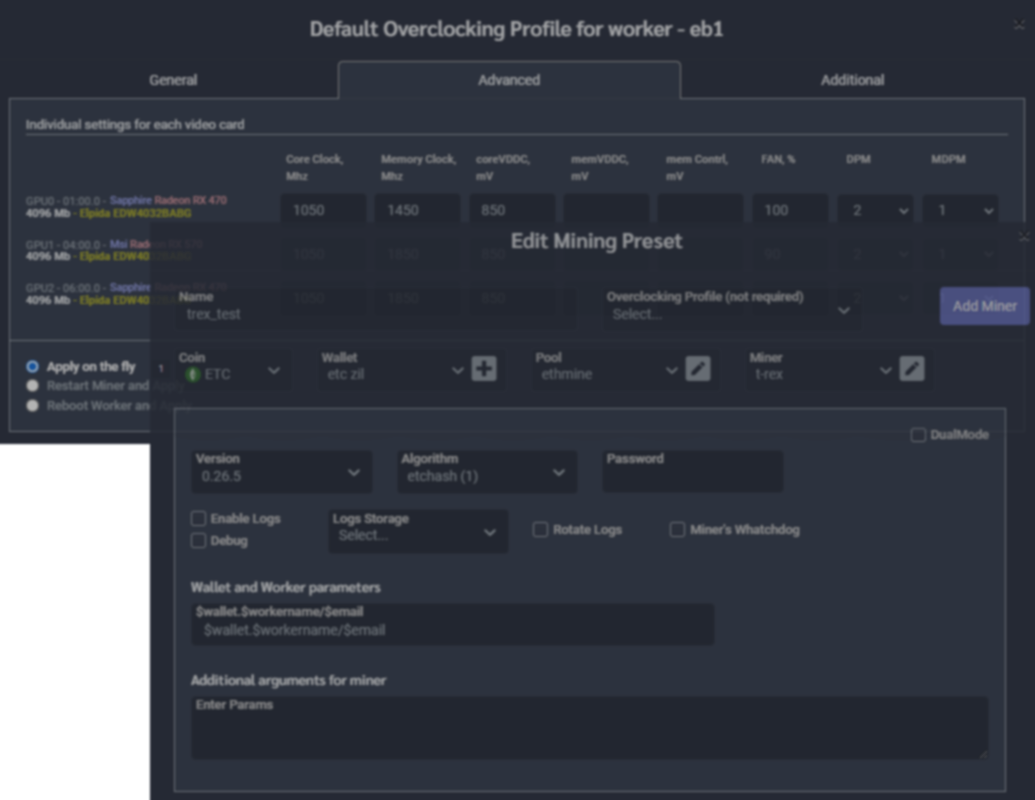Turn on Miner's Watchdog checkbox
The height and width of the screenshot is (800, 1035).
click(x=677, y=530)
